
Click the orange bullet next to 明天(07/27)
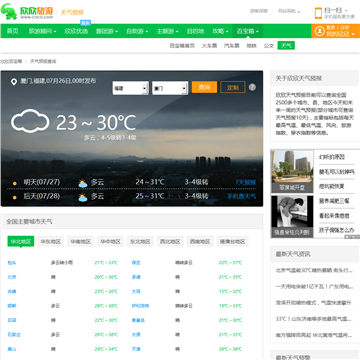click(14, 183)
